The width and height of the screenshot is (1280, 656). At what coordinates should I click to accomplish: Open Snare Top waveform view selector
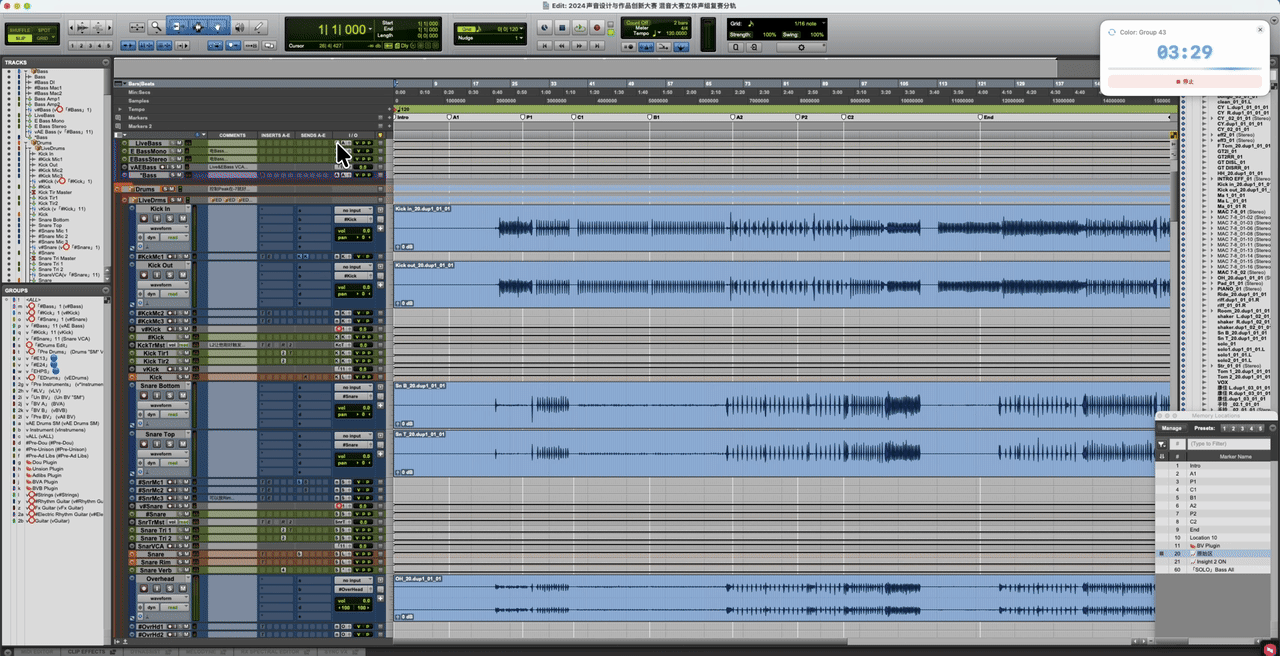click(x=163, y=454)
